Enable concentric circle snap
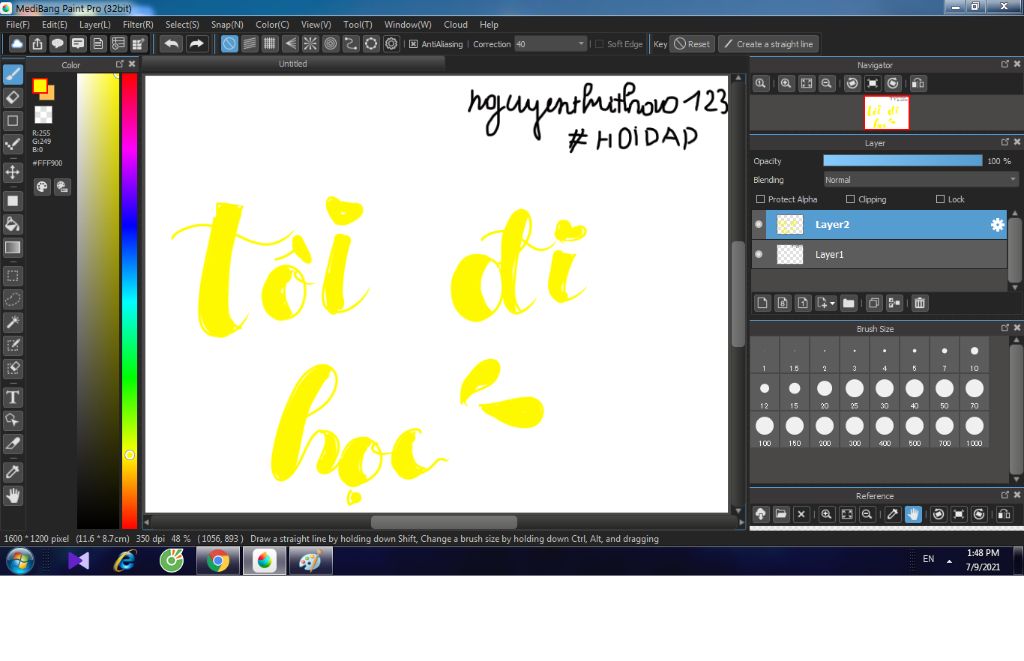1024x661 pixels. 330,44
